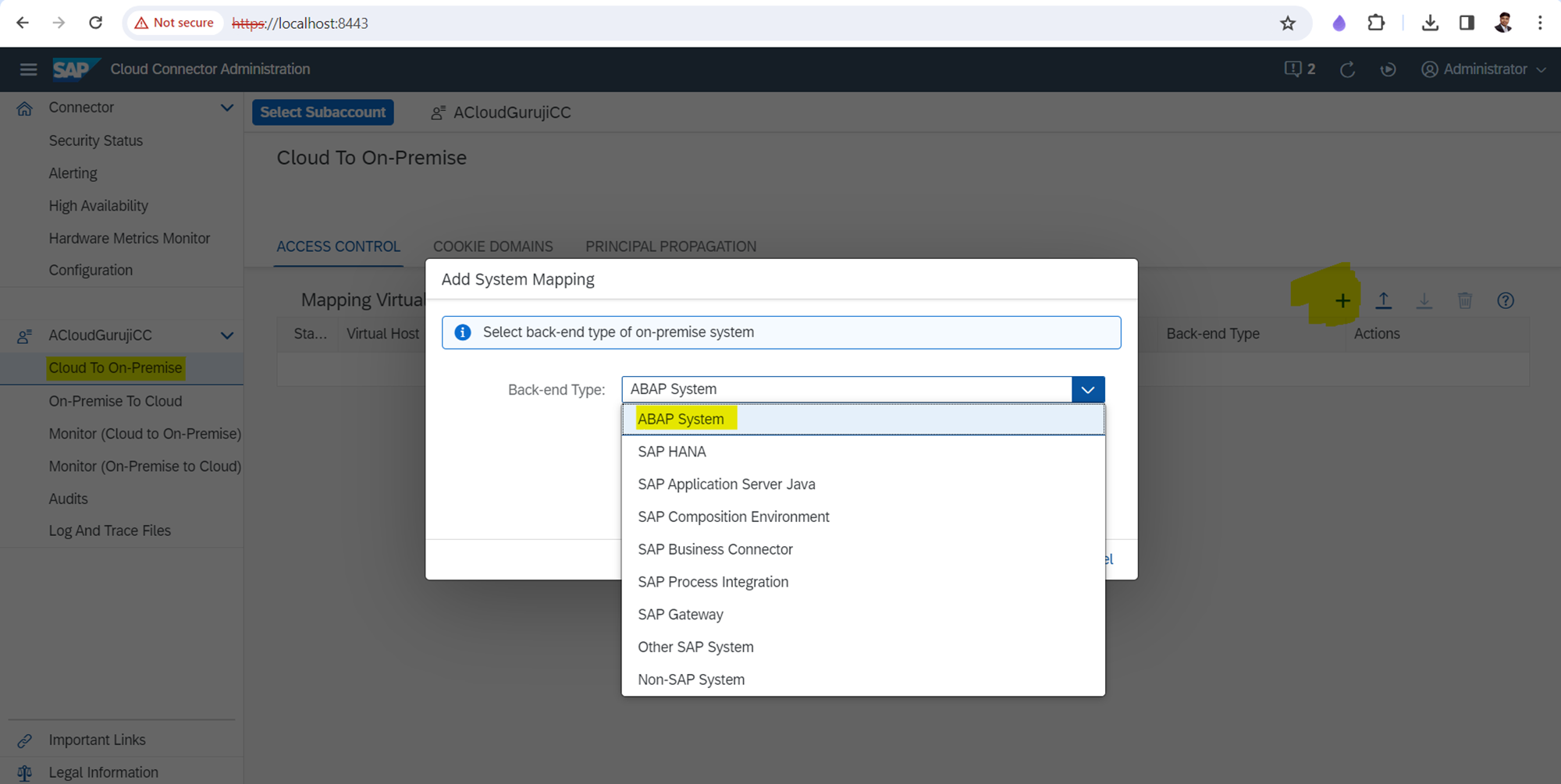The image size is (1561, 784).
Task: Bookmark page with star icon
Action: click(1288, 23)
